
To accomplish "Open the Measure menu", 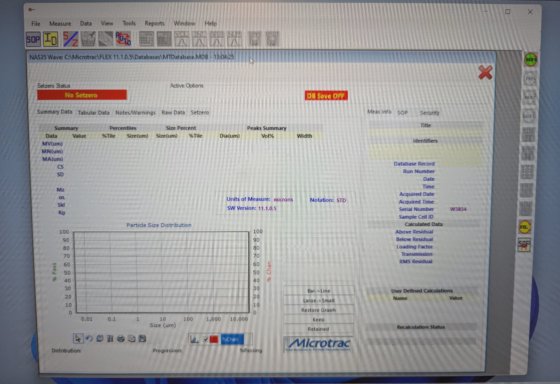I will click(x=60, y=24).
